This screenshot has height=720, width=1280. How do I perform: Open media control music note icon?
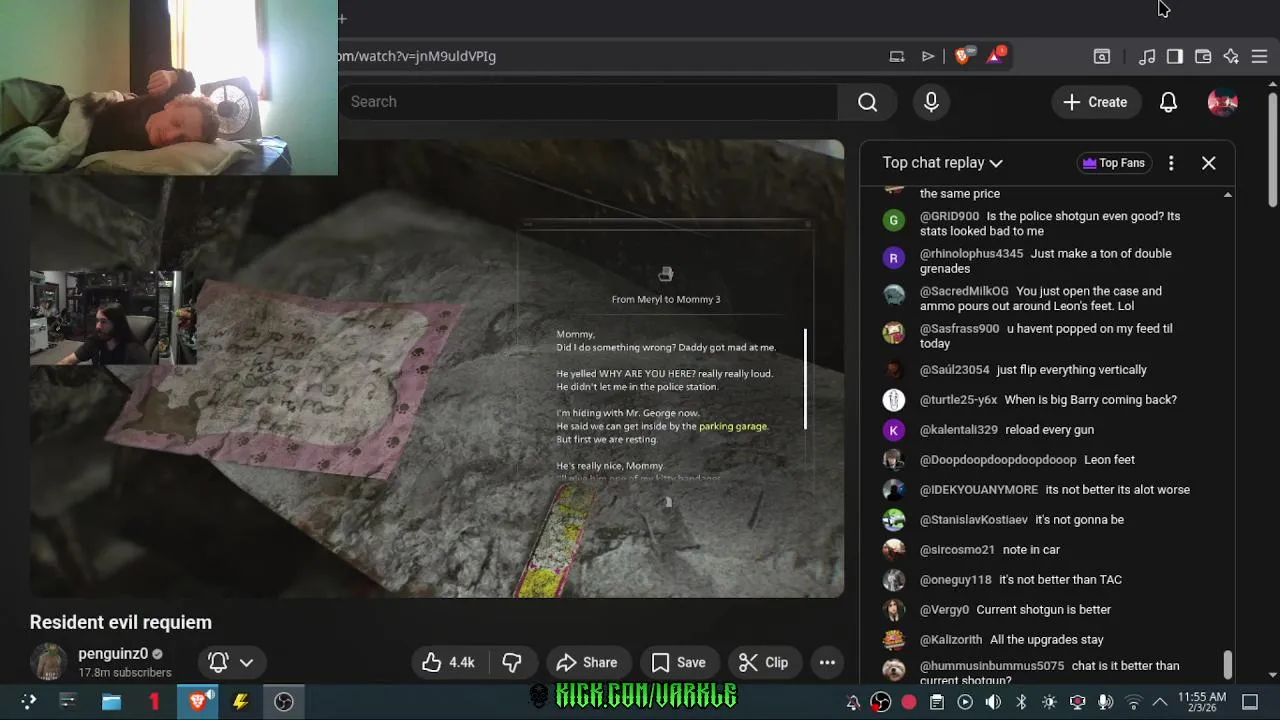tap(1147, 56)
